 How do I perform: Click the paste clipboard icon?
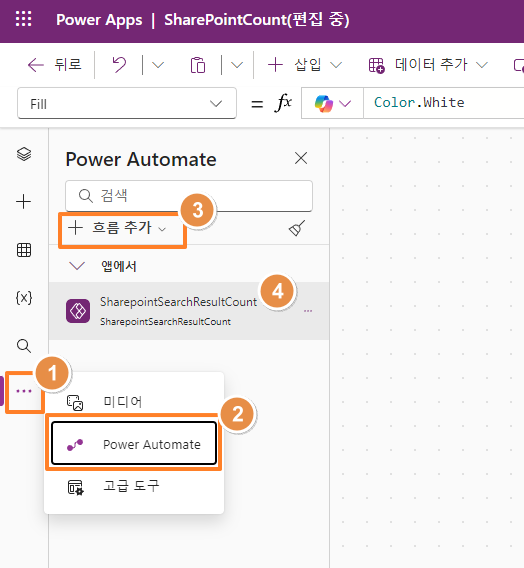pos(198,66)
